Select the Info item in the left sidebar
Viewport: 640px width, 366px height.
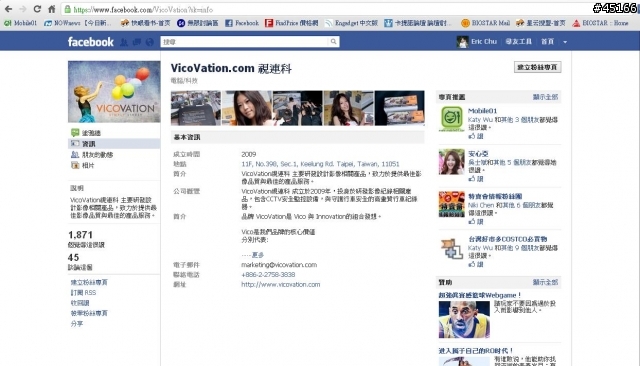[114, 144]
